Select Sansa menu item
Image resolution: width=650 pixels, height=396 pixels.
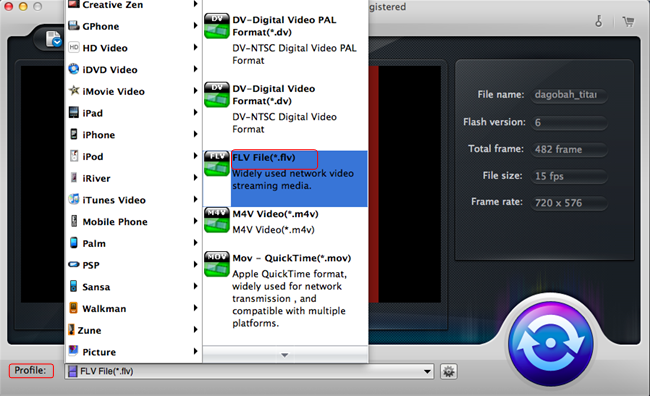[x=133, y=287]
